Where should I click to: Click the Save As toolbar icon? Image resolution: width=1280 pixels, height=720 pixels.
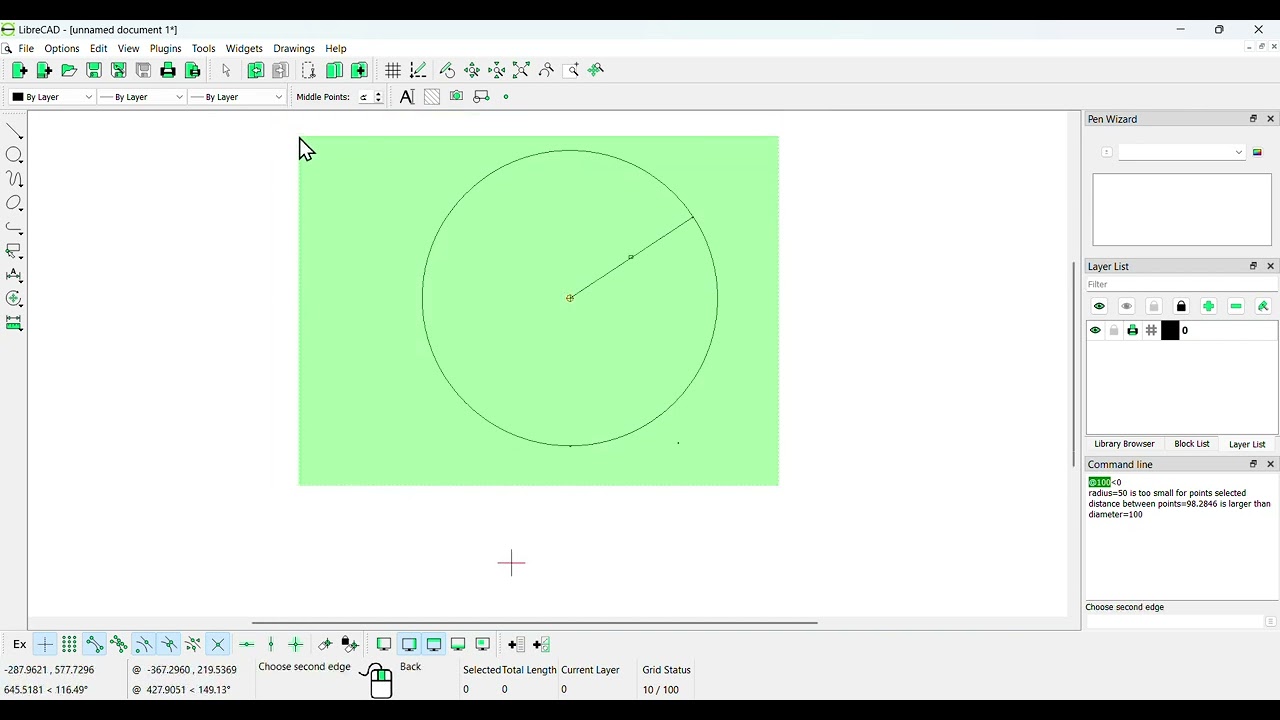pos(119,70)
